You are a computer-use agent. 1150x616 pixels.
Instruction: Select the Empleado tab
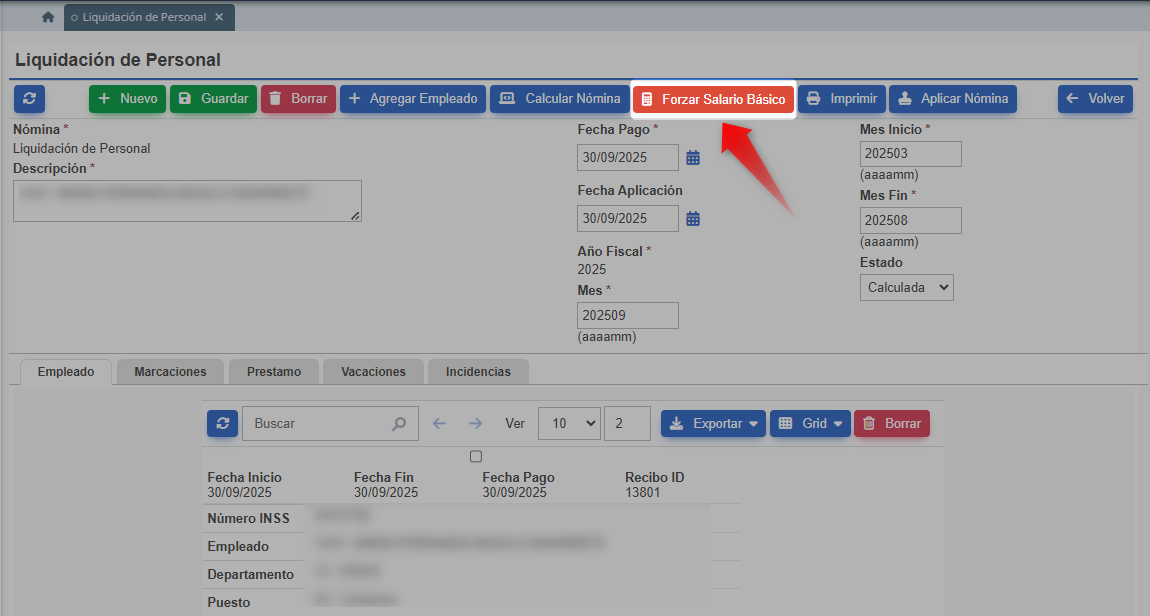pyautogui.click(x=66, y=372)
